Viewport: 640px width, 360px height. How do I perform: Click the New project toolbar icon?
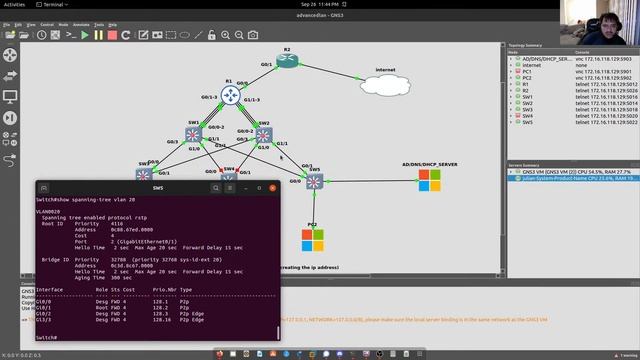pyautogui.click(x=10, y=35)
